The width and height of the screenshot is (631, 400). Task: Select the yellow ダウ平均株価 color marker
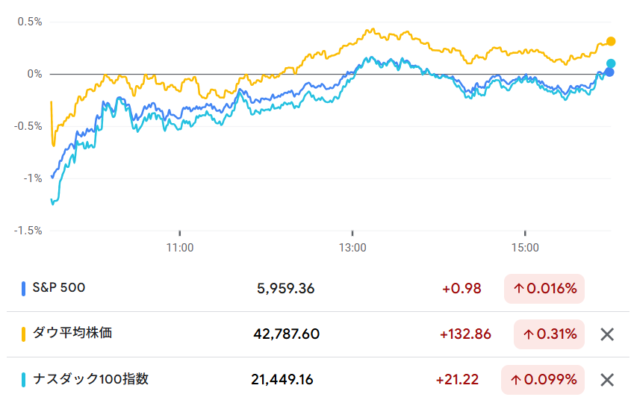pos(23,334)
